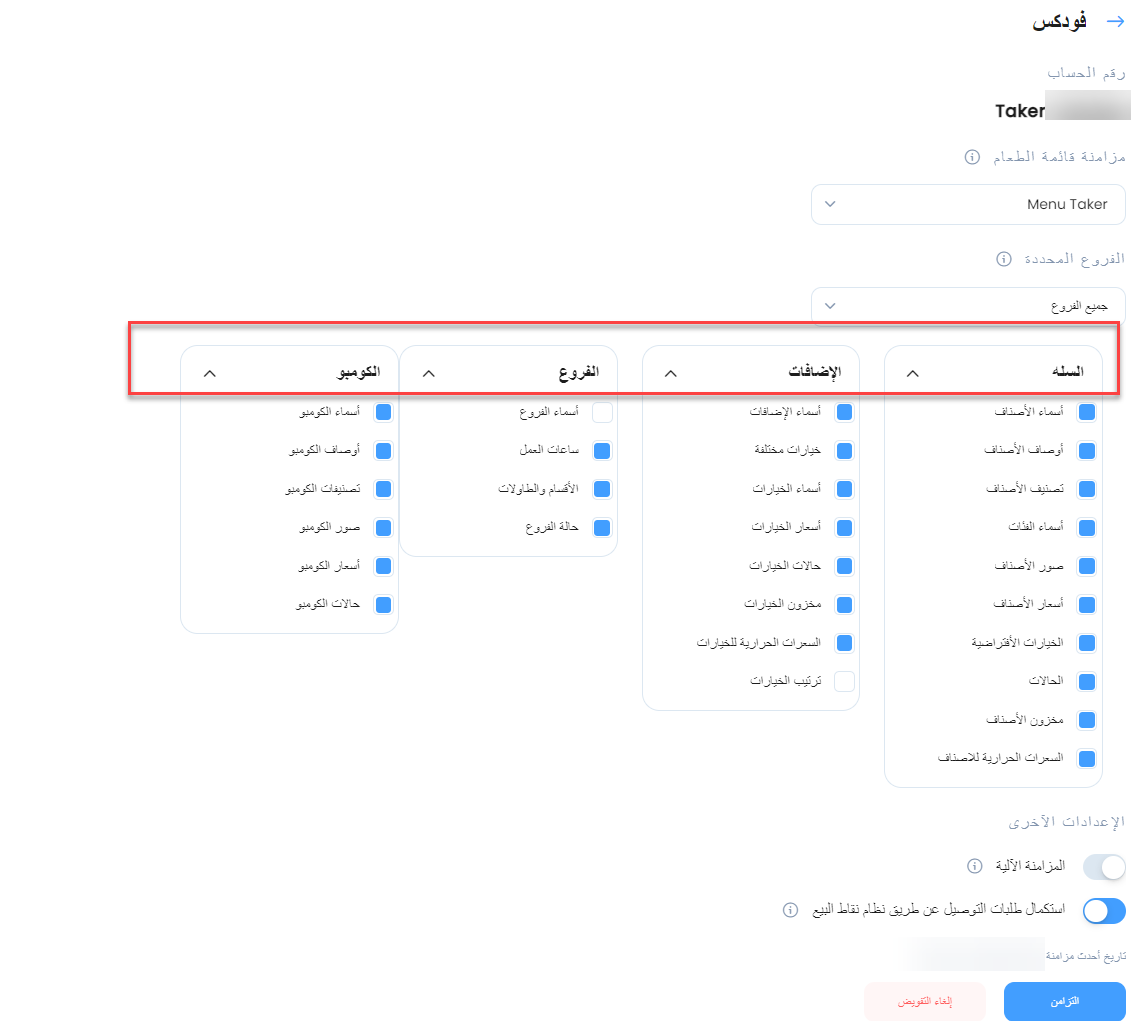
Task: Click info icon beside استكمال طلبات التوصيل
Action: [791, 910]
